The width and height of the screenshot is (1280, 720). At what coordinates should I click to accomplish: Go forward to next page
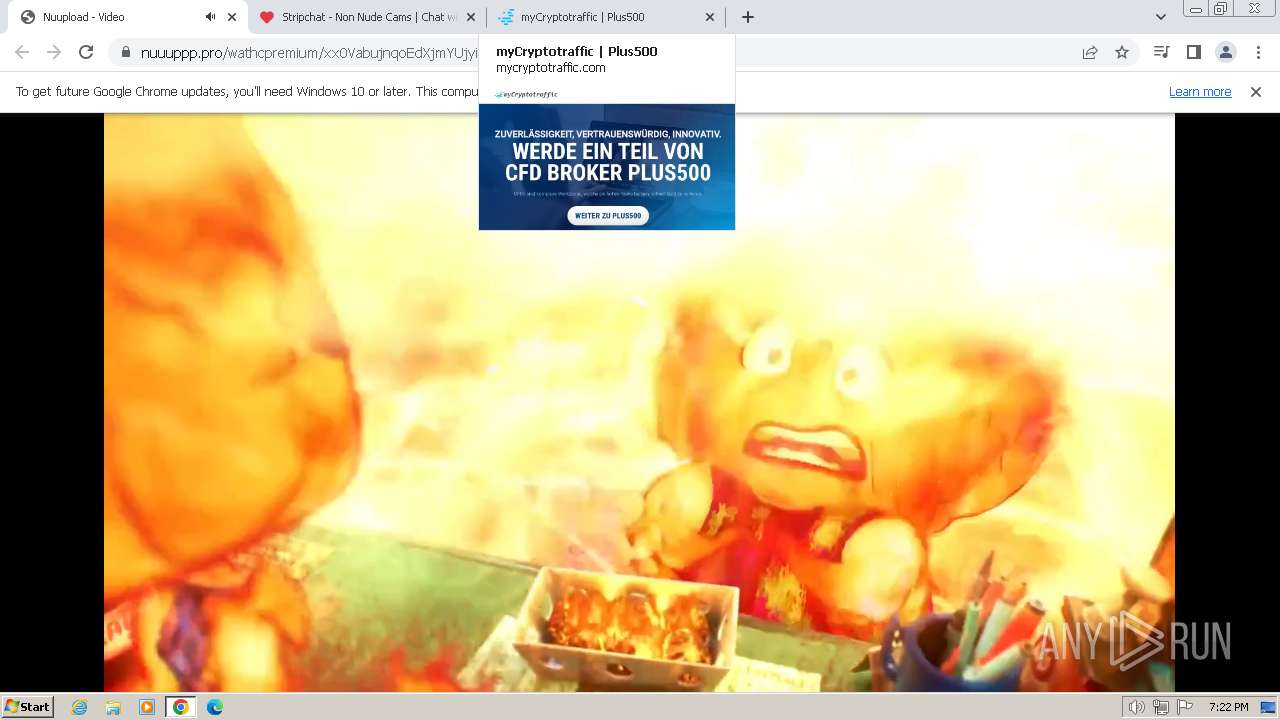[54, 52]
